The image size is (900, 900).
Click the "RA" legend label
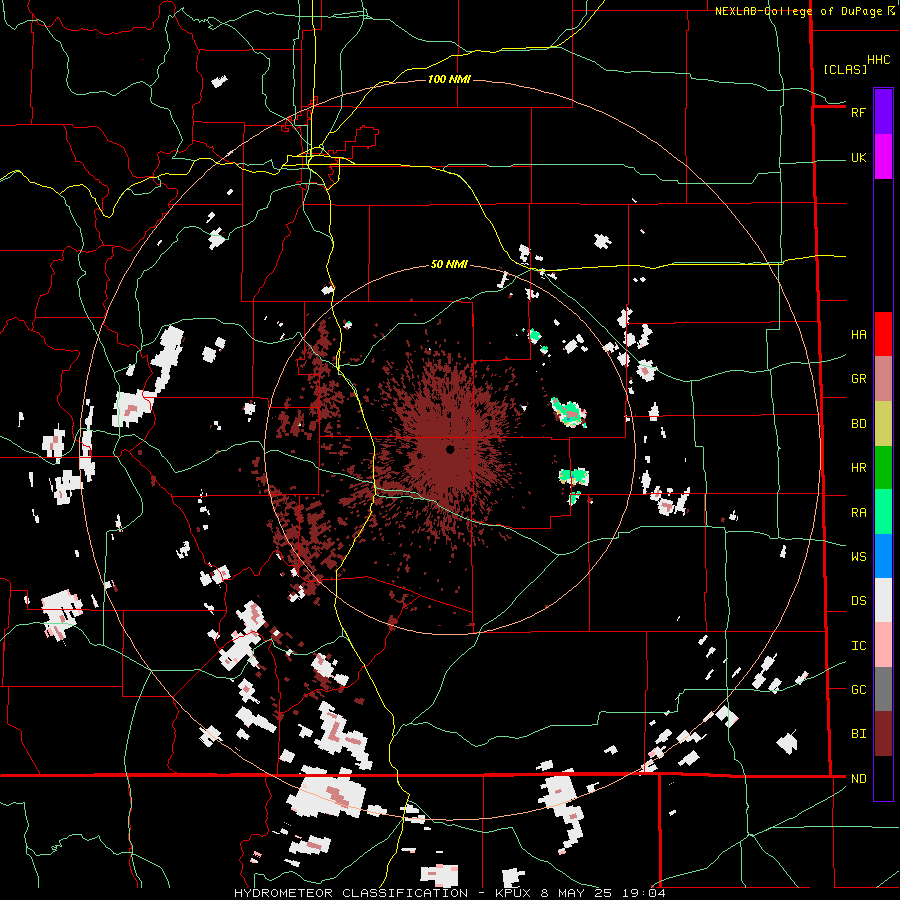858,513
